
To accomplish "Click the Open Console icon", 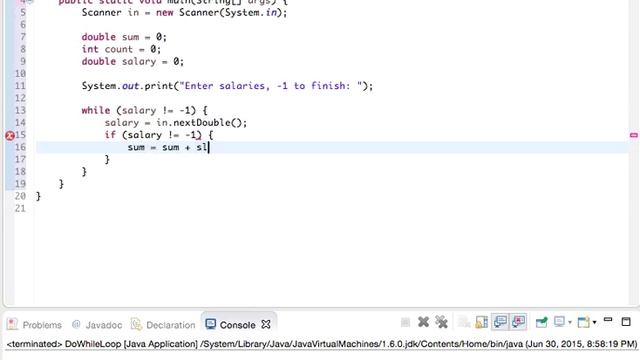I will pos(584,322).
